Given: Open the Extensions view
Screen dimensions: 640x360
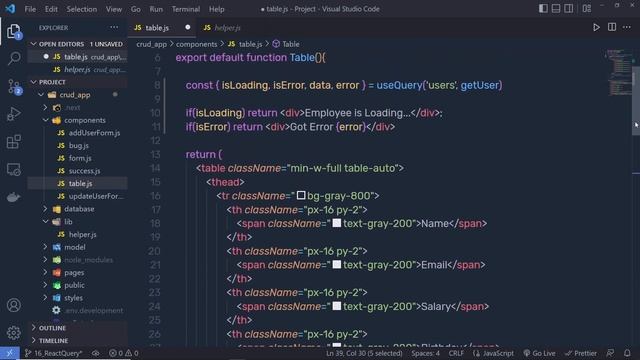Looking at the screenshot, I should point(13,142).
